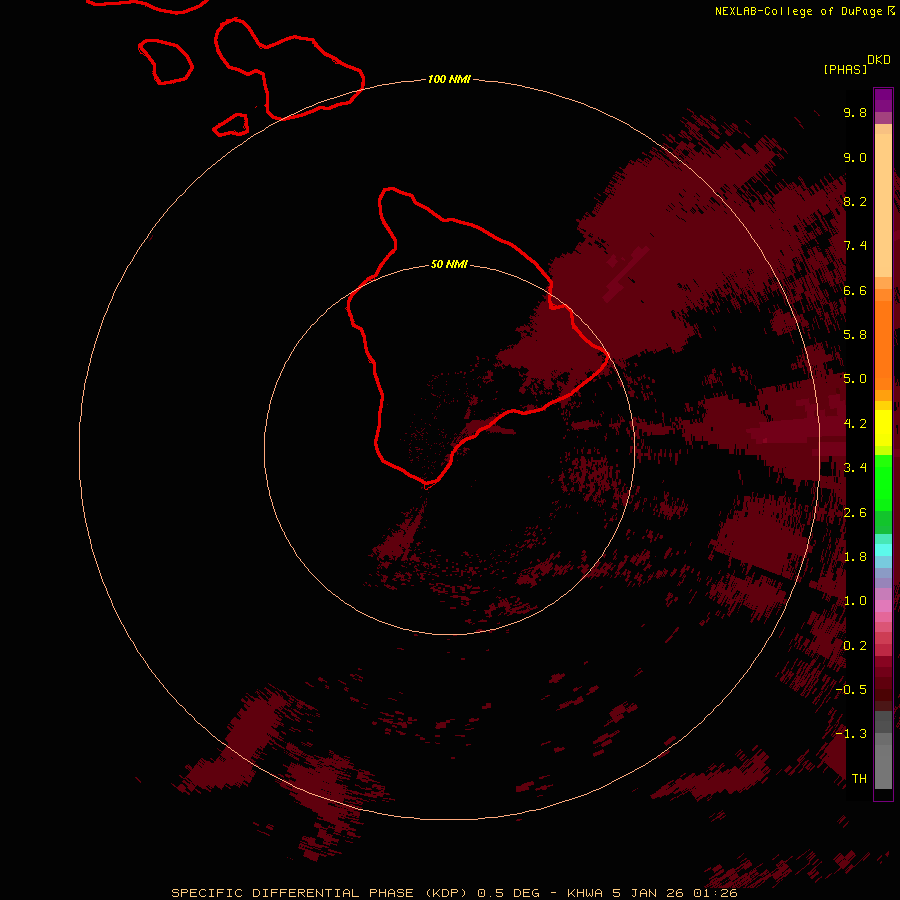This screenshot has width=900, height=900.
Task: Click the DKD label above color scale
Action: (x=878, y=60)
